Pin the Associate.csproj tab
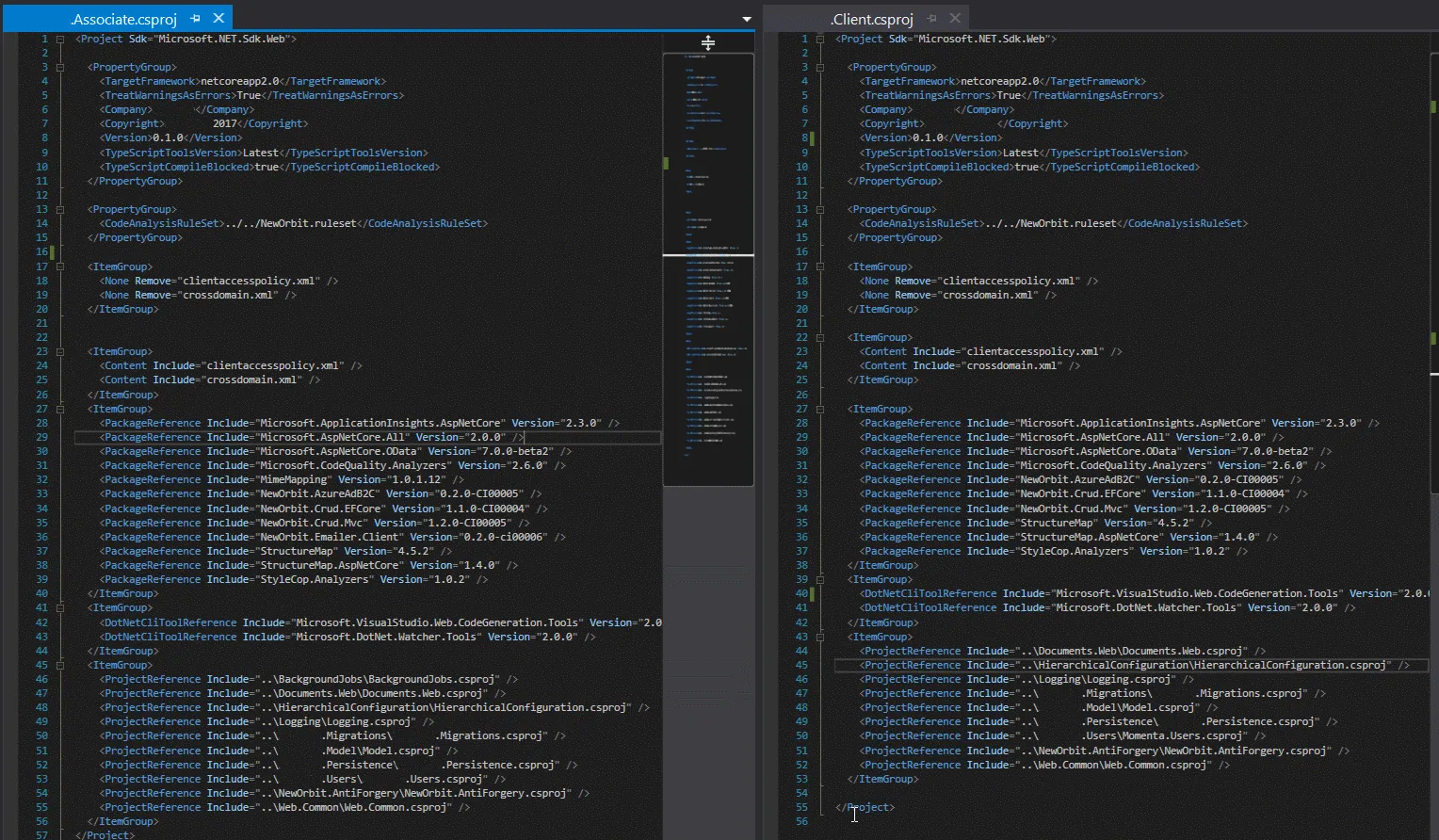Image resolution: width=1439 pixels, height=840 pixels. point(196,19)
